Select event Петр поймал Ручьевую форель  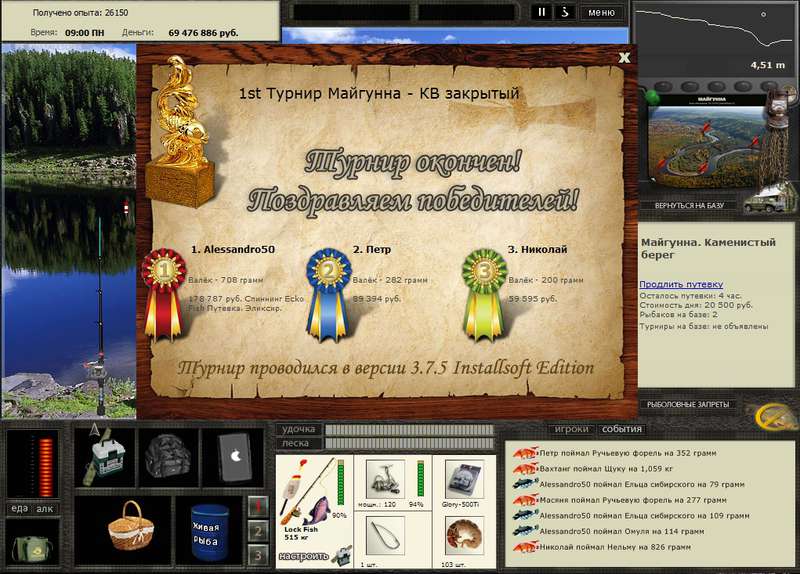(628, 453)
